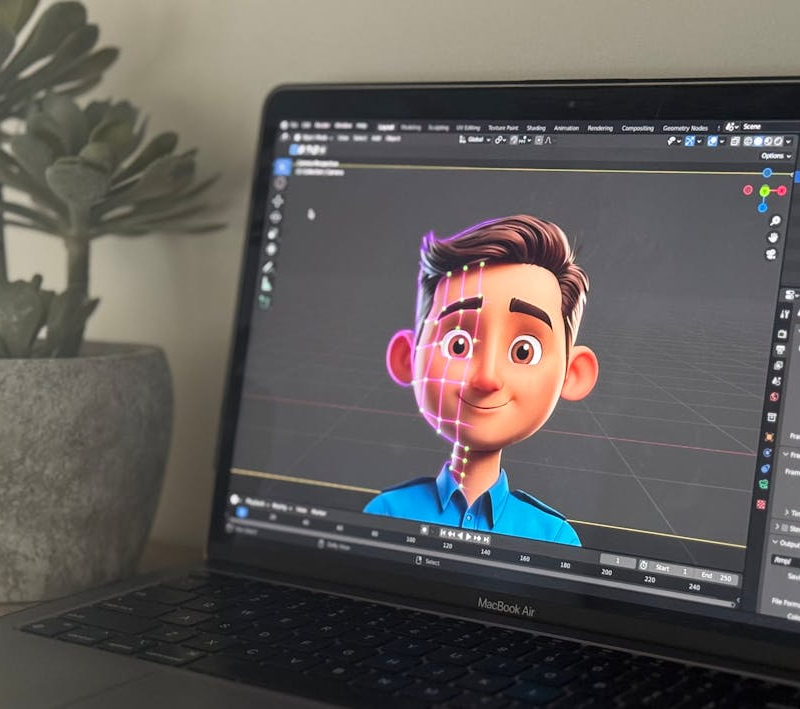Switch to rendered viewport shading
800x709 pixels.
[x=778, y=141]
